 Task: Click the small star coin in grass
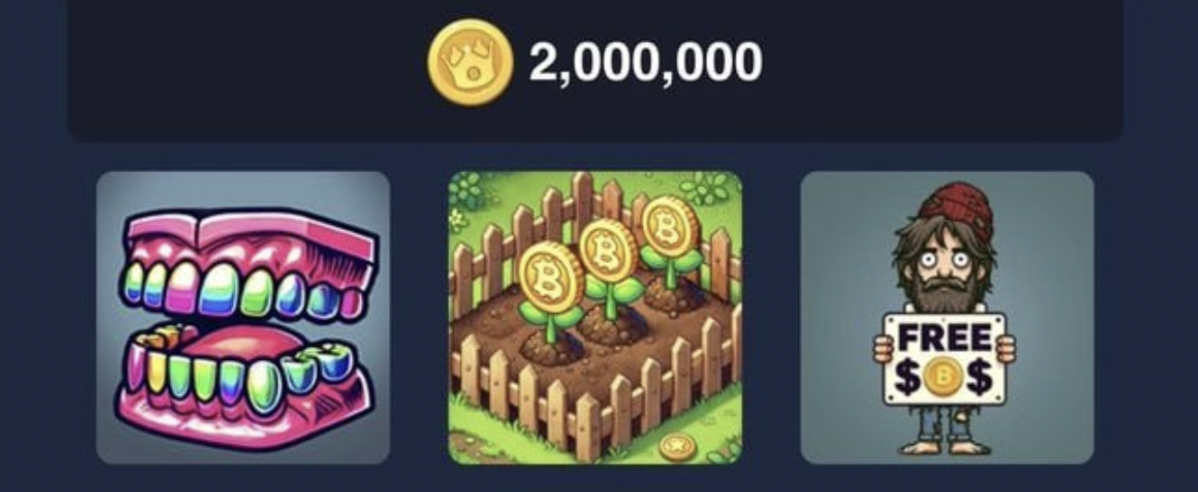676,446
